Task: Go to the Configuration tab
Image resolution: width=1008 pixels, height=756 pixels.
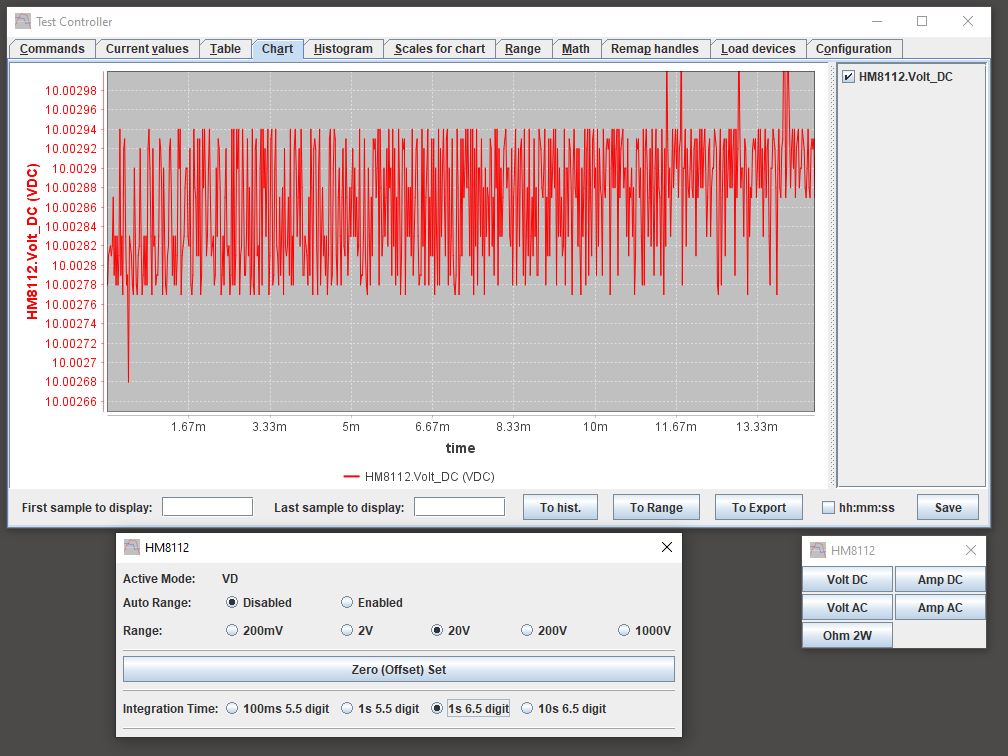Action: (853, 49)
